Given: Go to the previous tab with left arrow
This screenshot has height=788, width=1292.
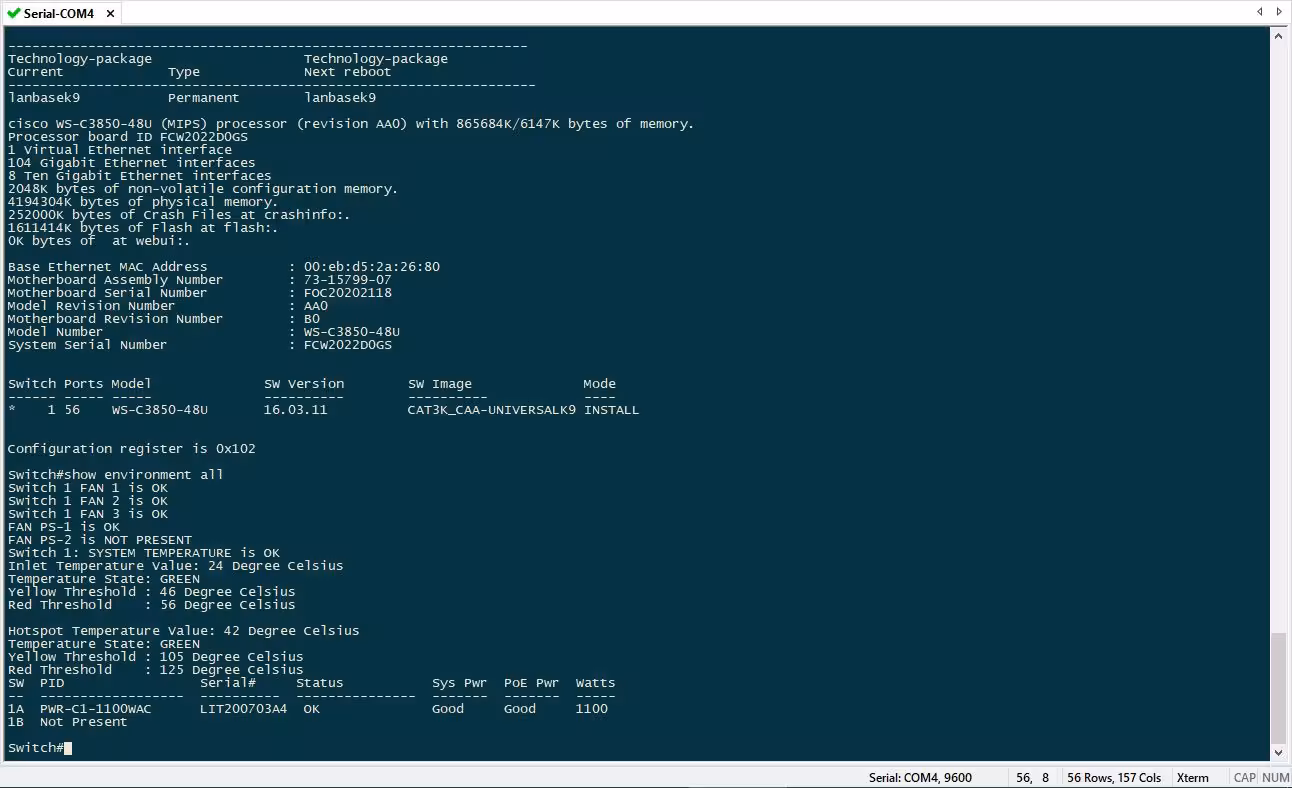Looking at the screenshot, I should [x=1260, y=12].
